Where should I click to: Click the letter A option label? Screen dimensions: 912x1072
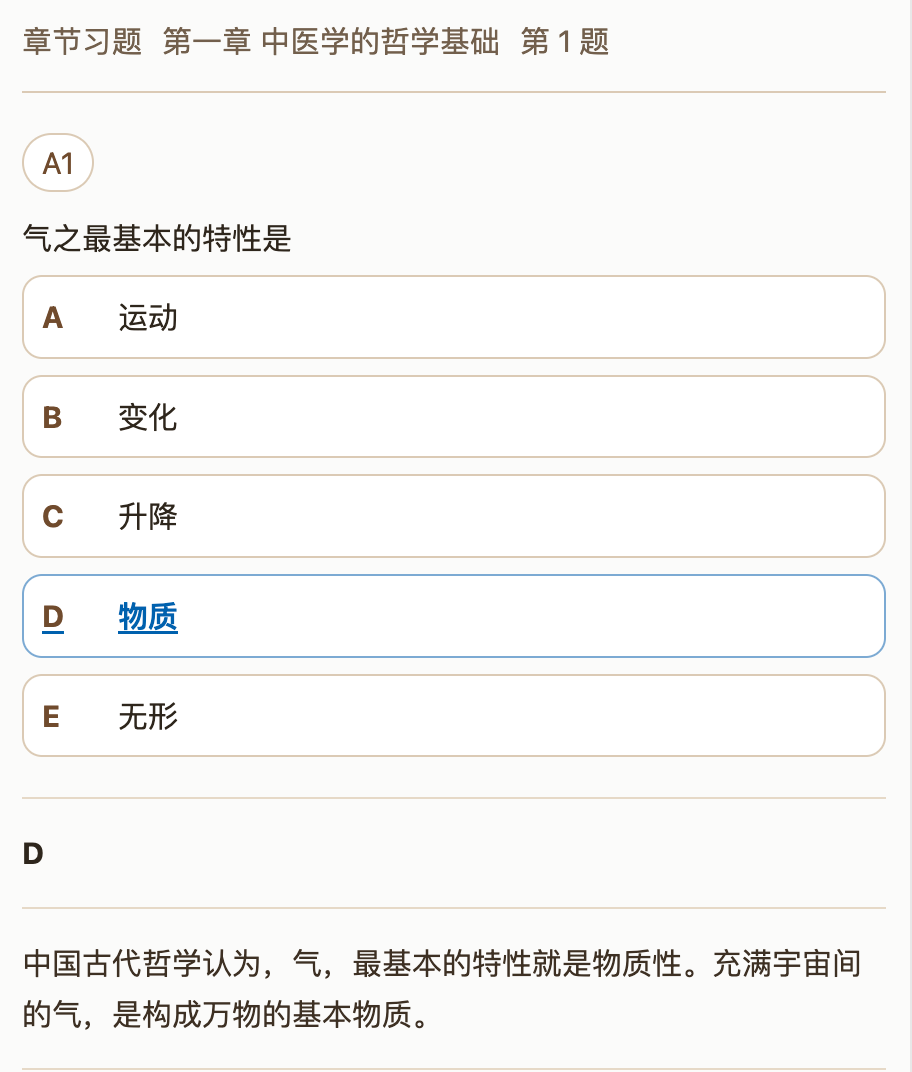click(53, 318)
